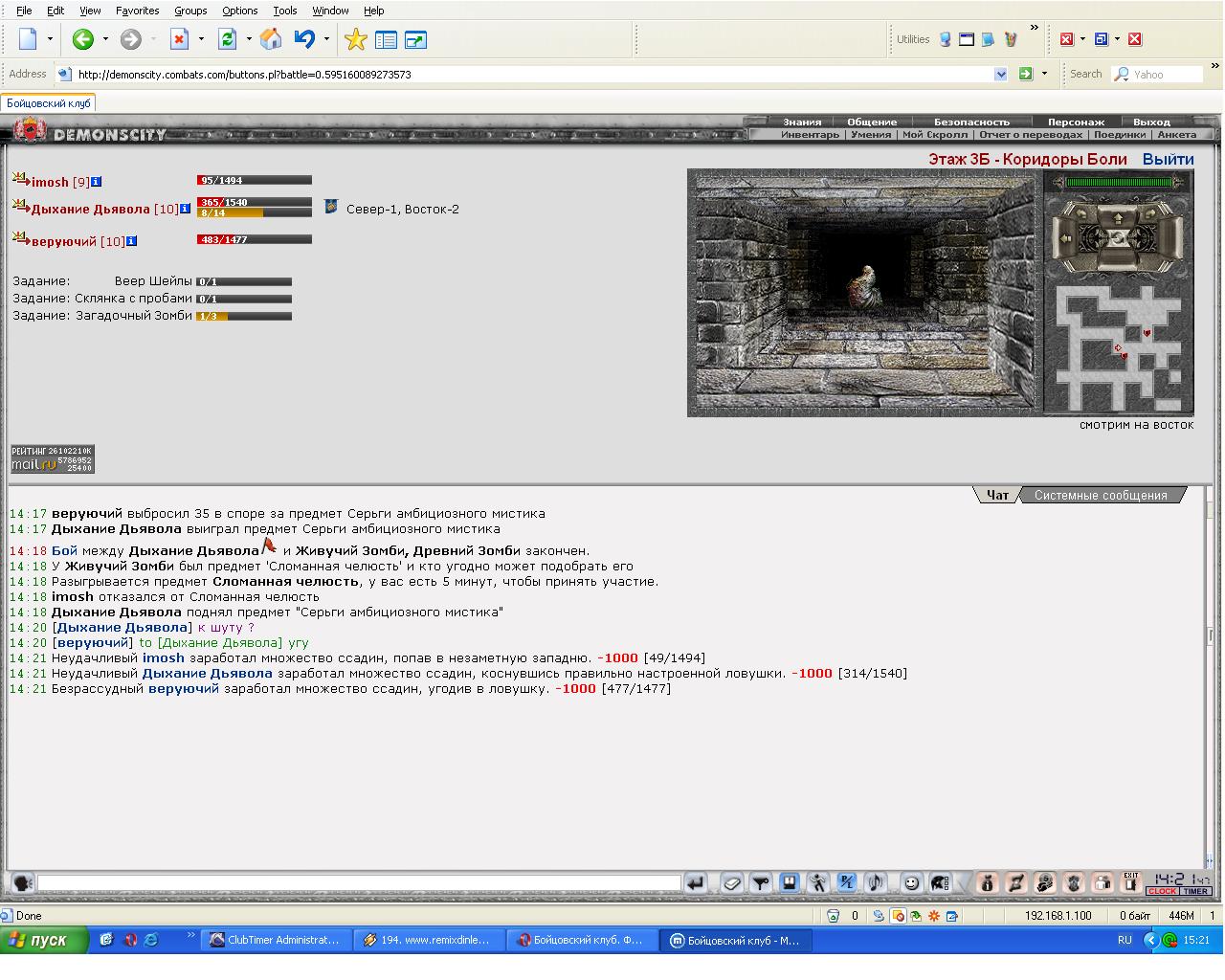
Task: Open Favorites with the yellow star icon
Action: (356, 39)
